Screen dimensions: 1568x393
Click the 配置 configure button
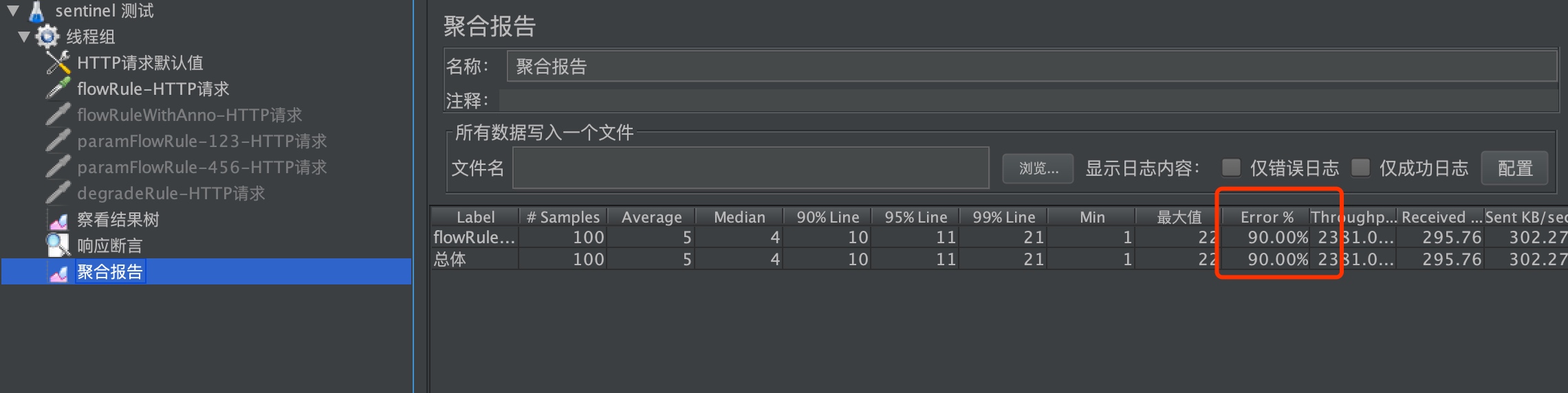[1514, 168]
